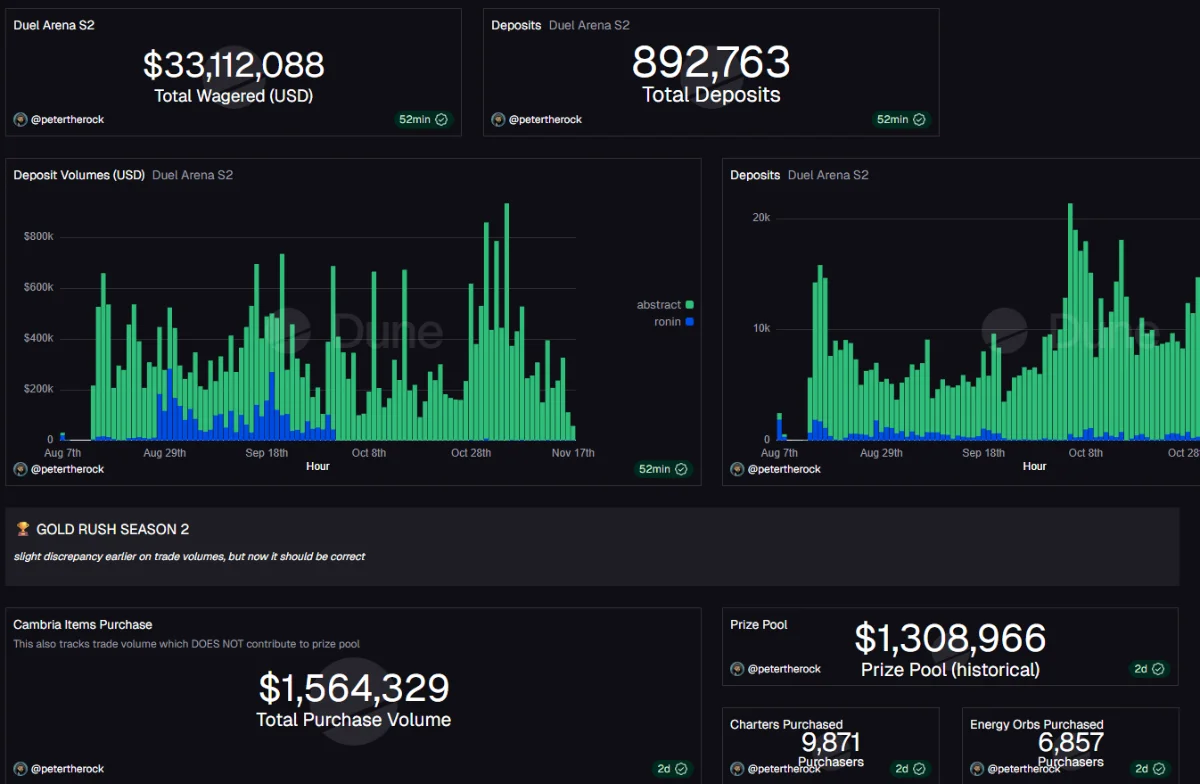Click the checkmark icon in Energy Orbs Purchased card
Image resolution: width=1200 pixels, height=784 pixels.
pyautogui.click(x=1158, y=769)
